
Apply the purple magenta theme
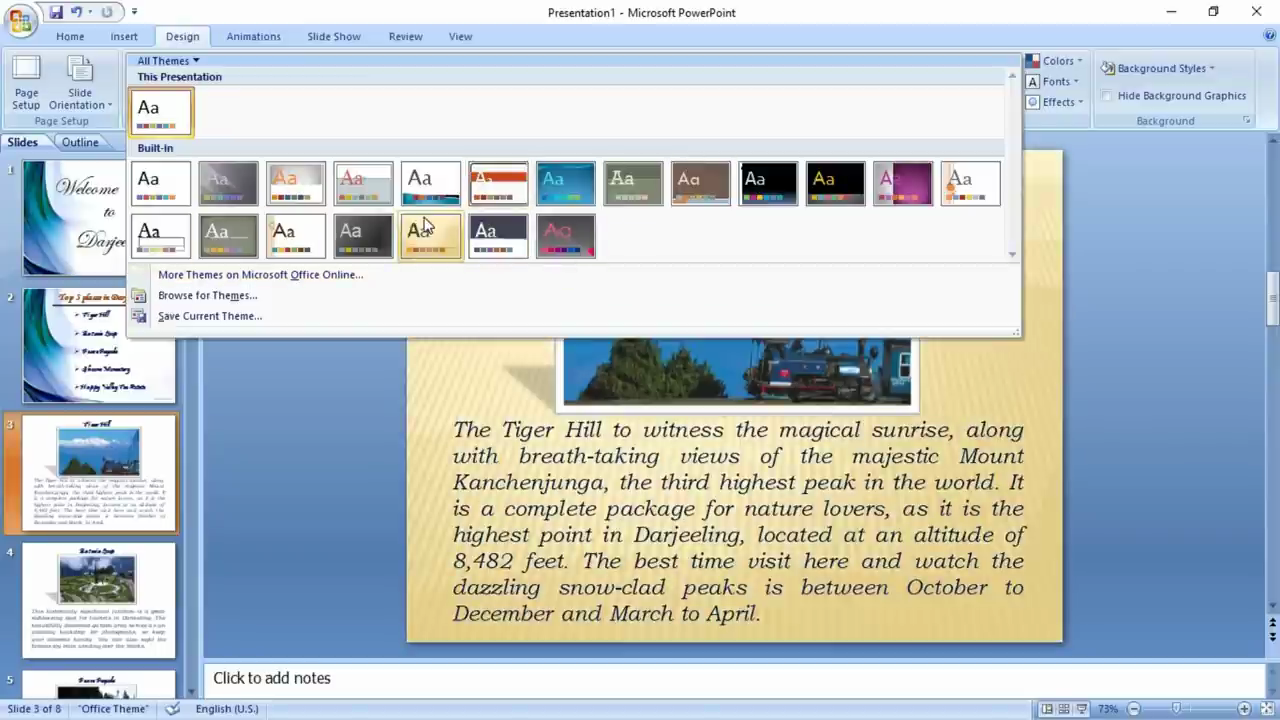pyautogui.click(x=903, y=184)
